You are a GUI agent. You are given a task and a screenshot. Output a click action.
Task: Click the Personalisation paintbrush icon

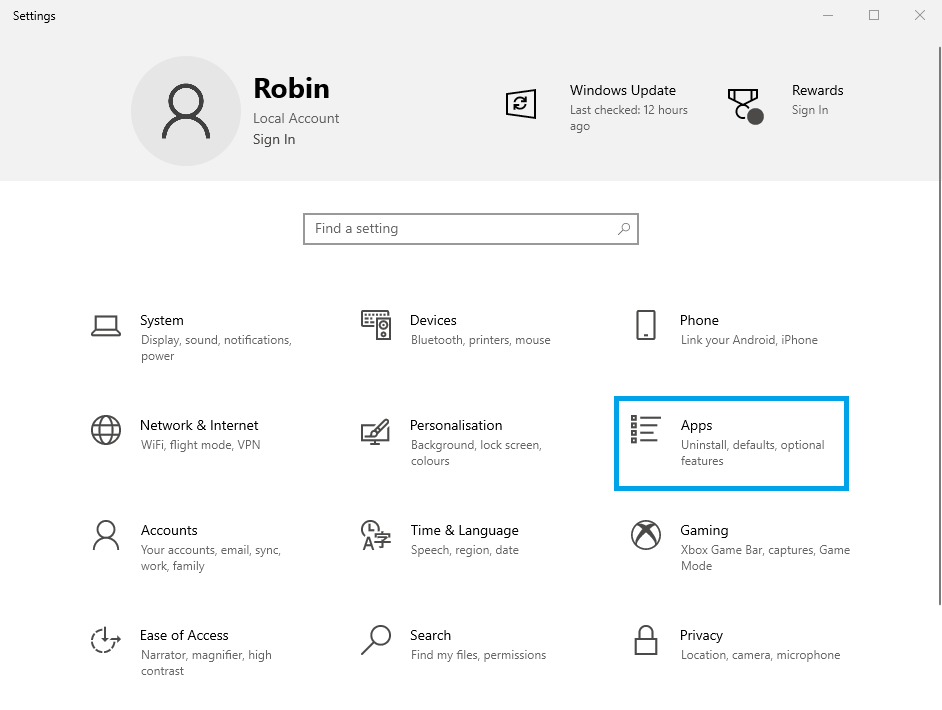(x=376, y=431)
